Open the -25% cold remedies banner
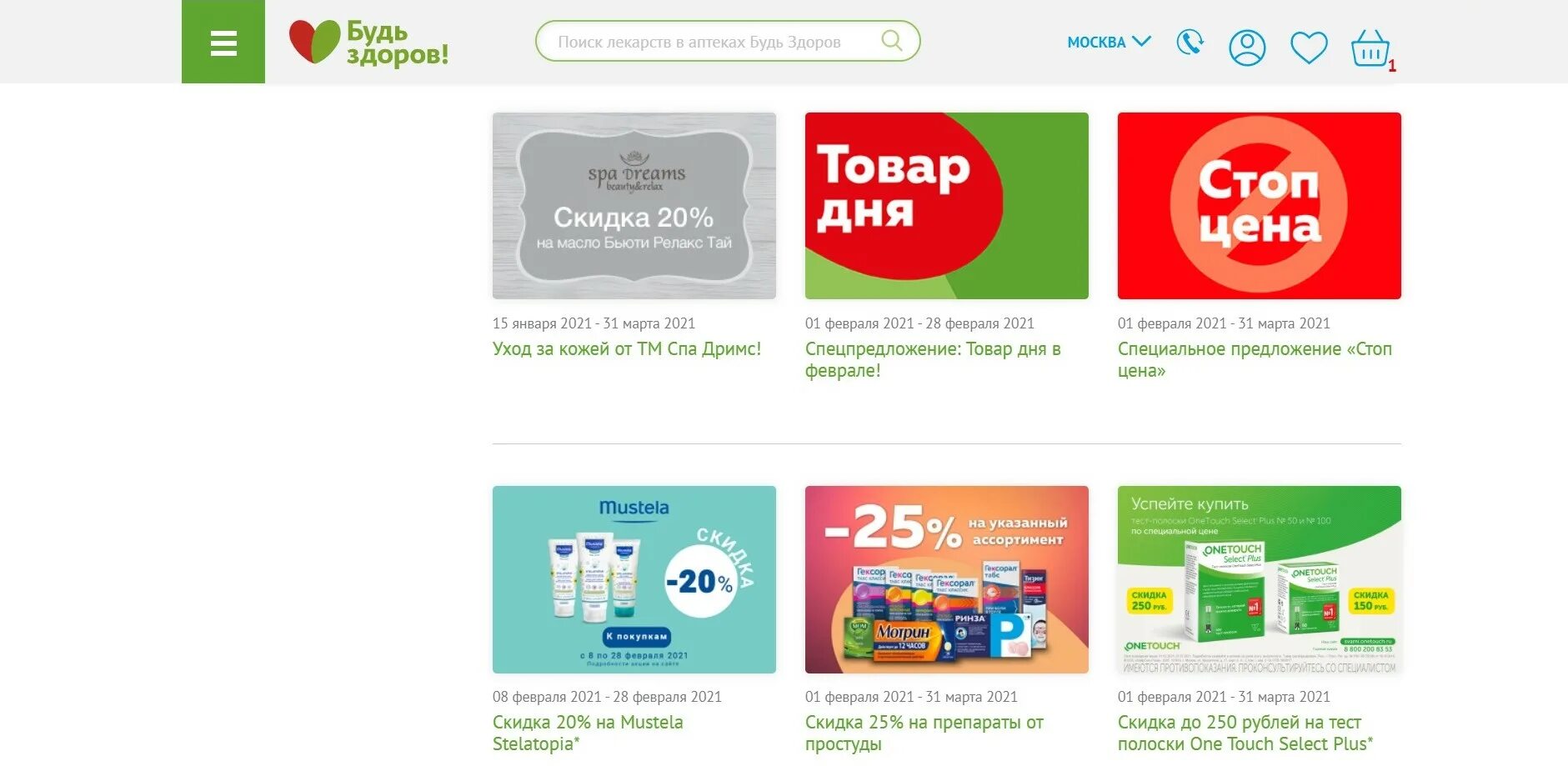 946,579
